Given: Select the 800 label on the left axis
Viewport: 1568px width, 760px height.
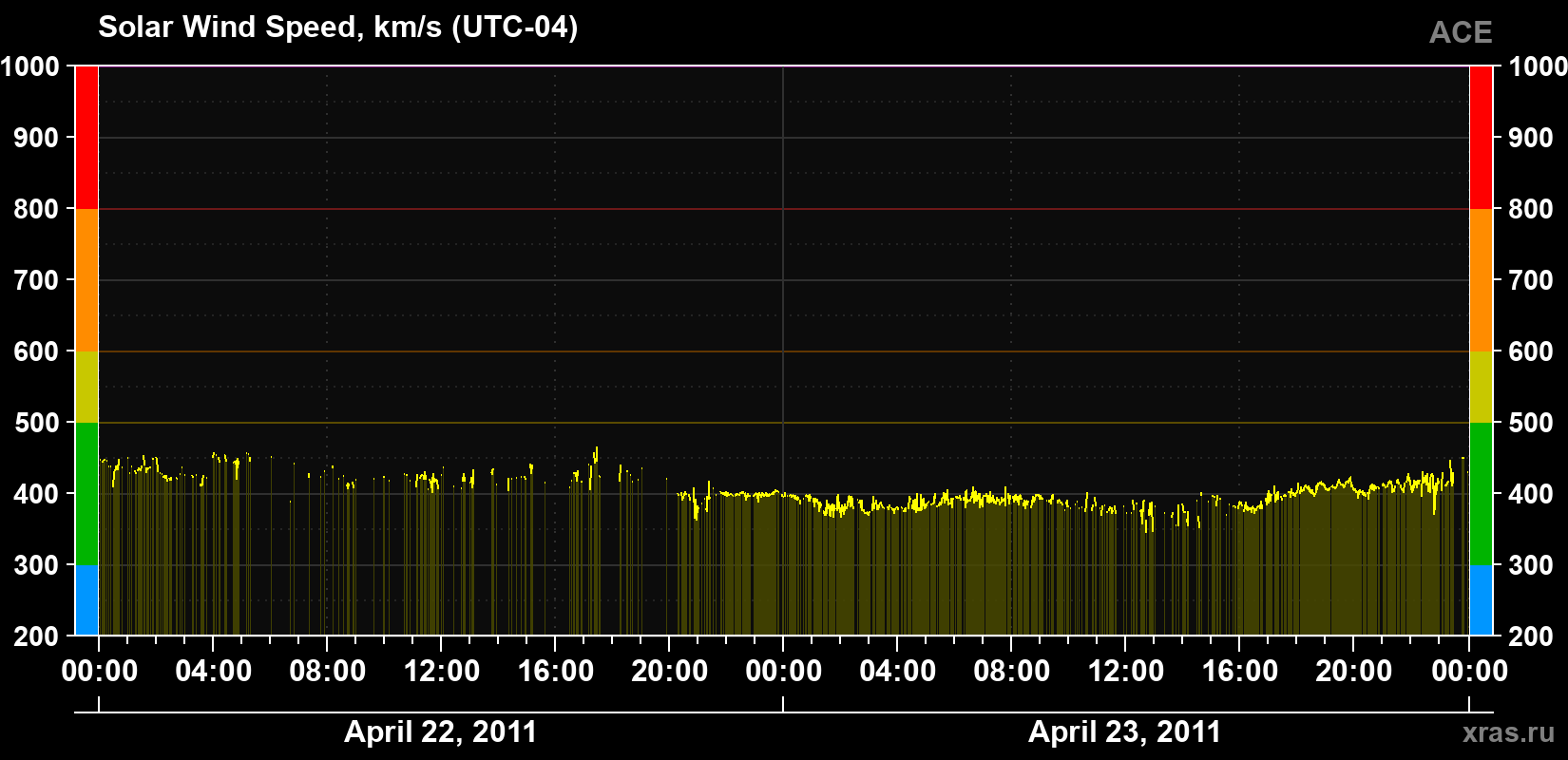Looking at the screenshot, I should [x=37, y=209].
